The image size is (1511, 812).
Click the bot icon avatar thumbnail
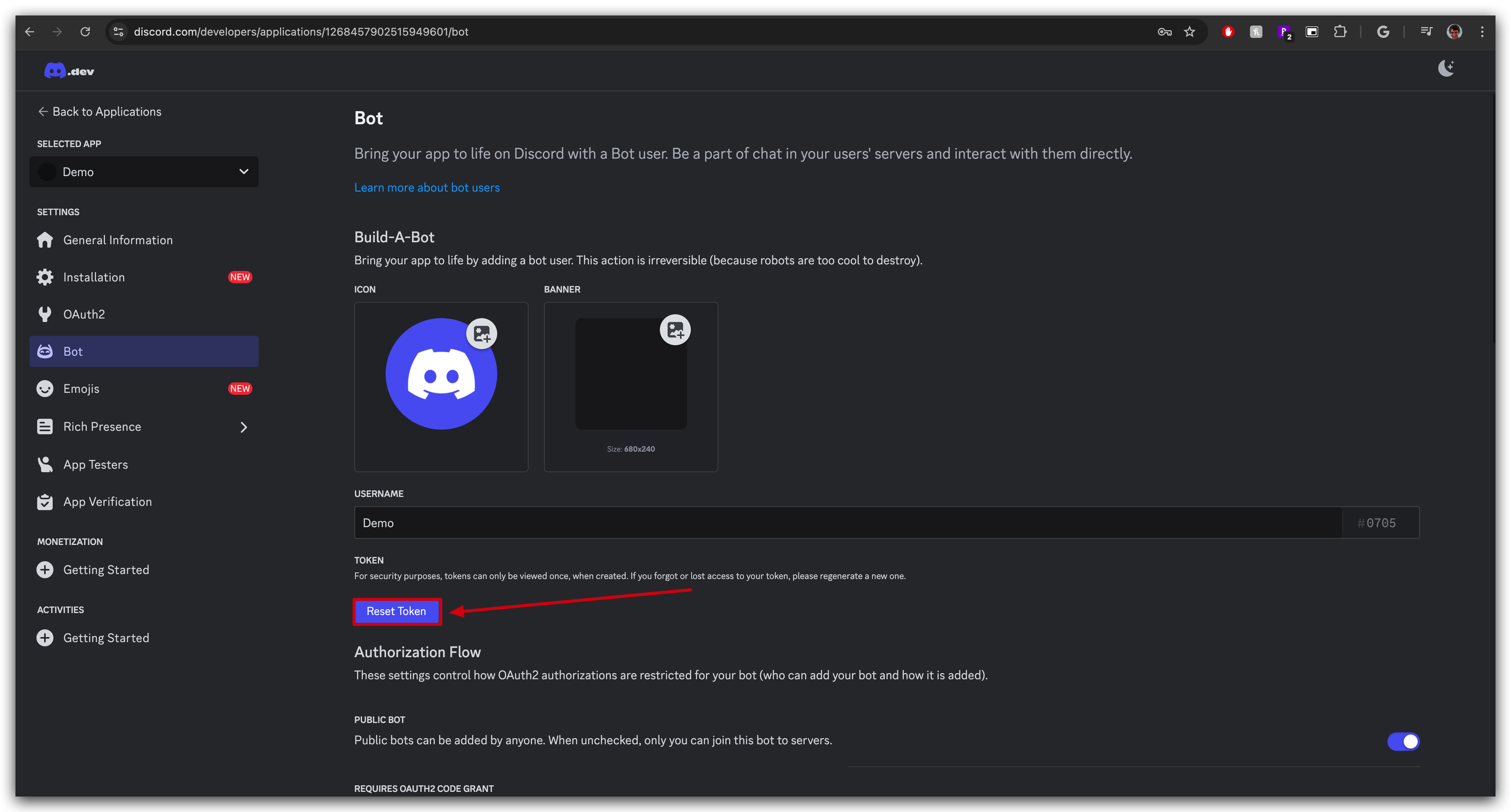point(441,374)
